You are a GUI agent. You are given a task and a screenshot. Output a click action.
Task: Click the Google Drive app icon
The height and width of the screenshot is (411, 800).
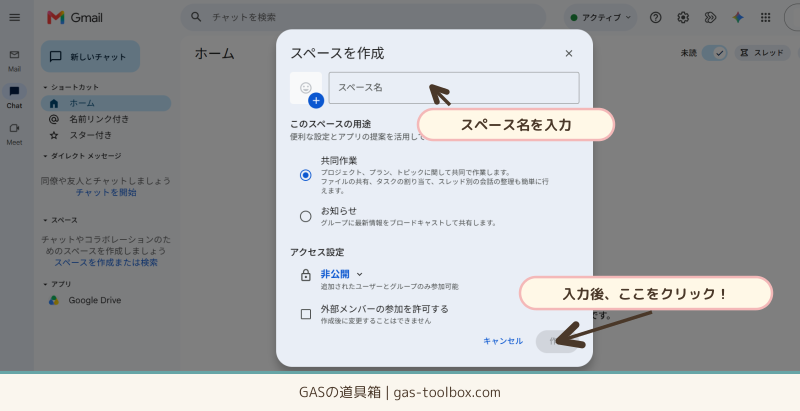tap(54, 300)
